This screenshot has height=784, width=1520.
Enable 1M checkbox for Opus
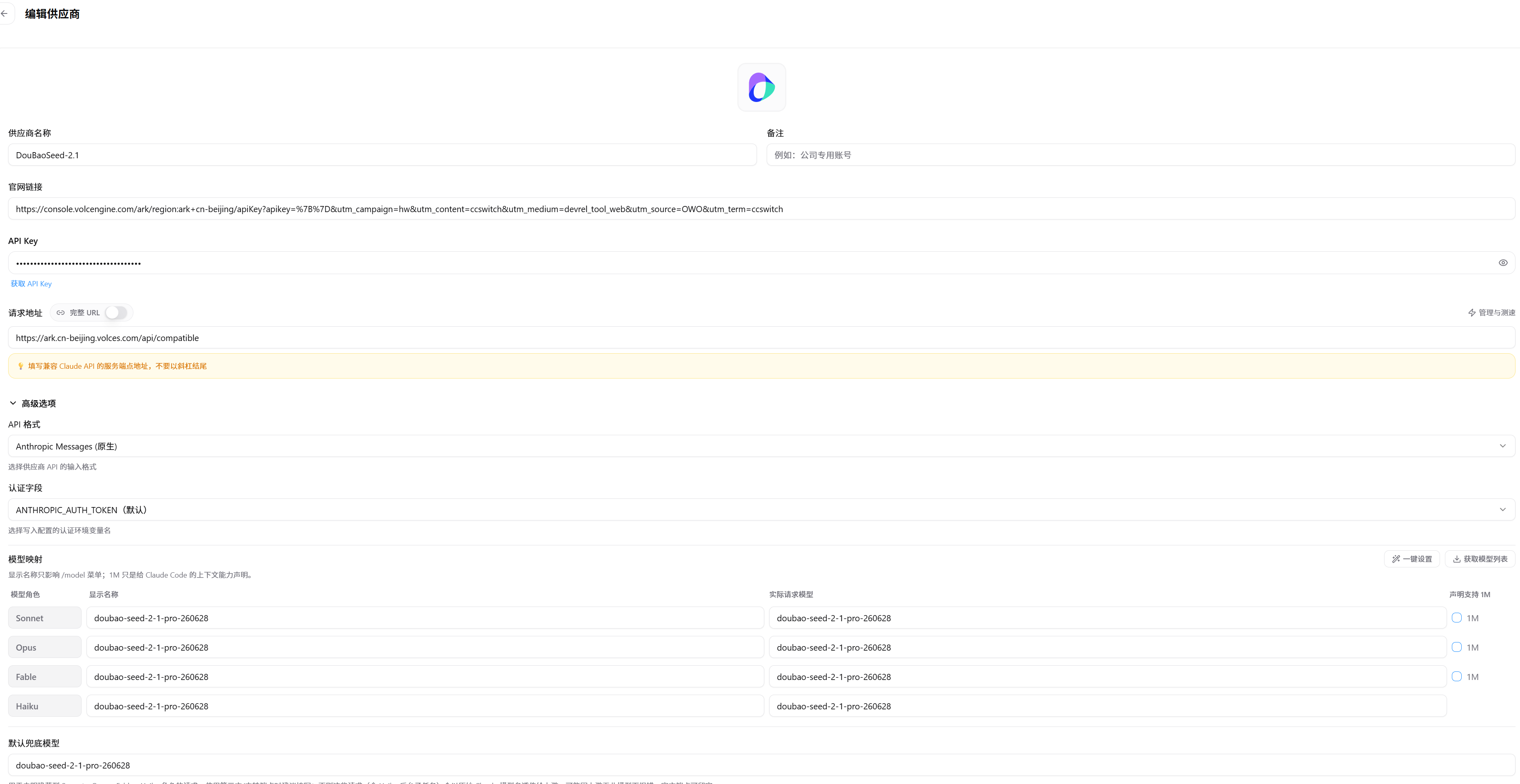[x=1456, y=647]
